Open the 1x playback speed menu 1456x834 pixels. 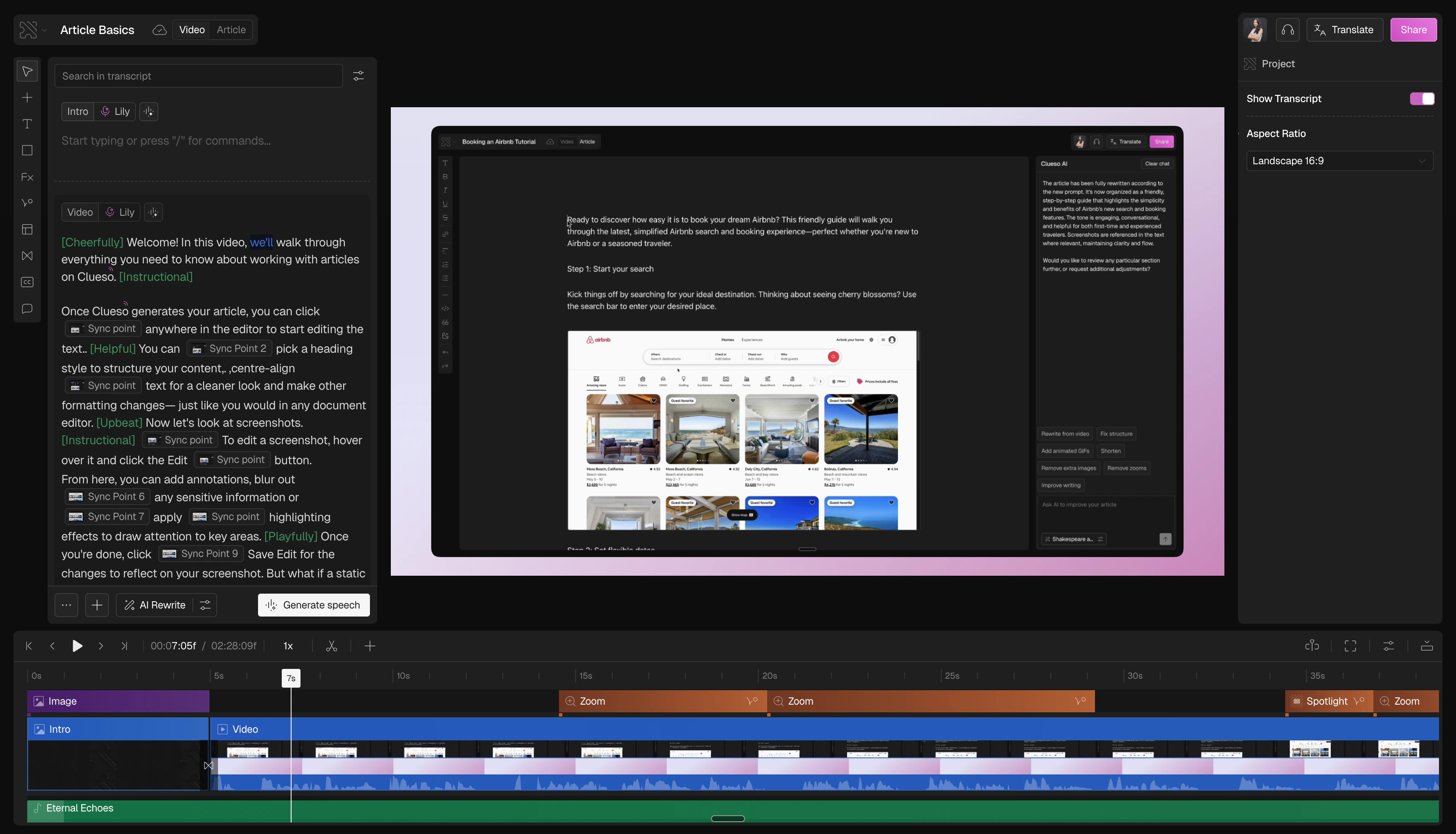(x=288, y=646)
